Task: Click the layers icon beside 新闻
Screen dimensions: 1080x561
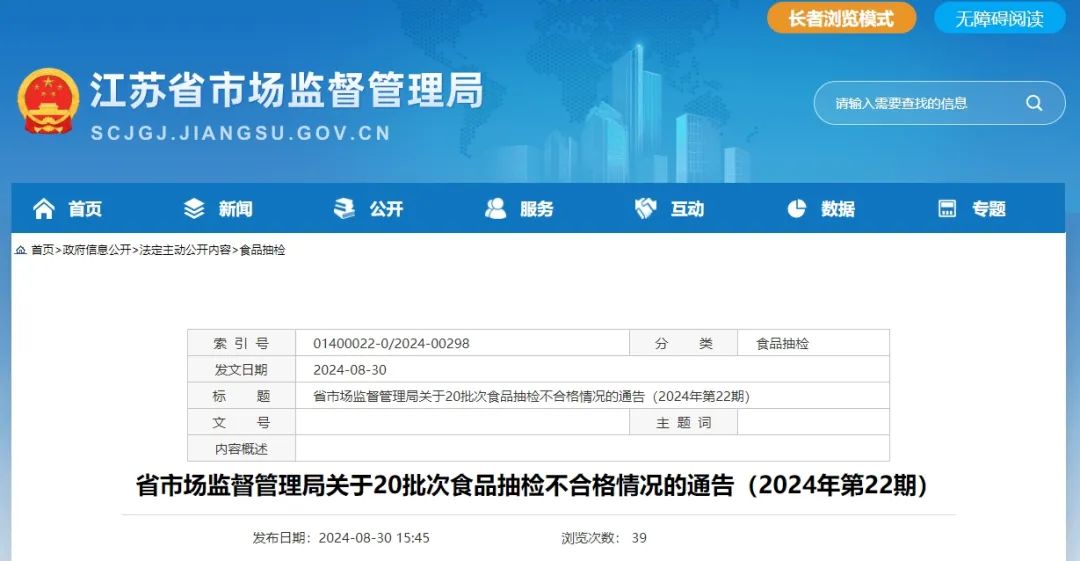Action: [x=194, y=208]
